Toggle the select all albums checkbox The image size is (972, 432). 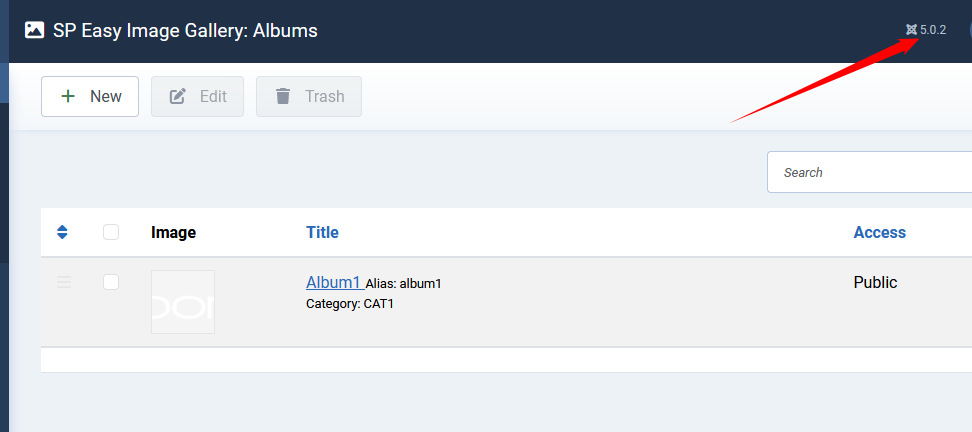tap(111, 232)
